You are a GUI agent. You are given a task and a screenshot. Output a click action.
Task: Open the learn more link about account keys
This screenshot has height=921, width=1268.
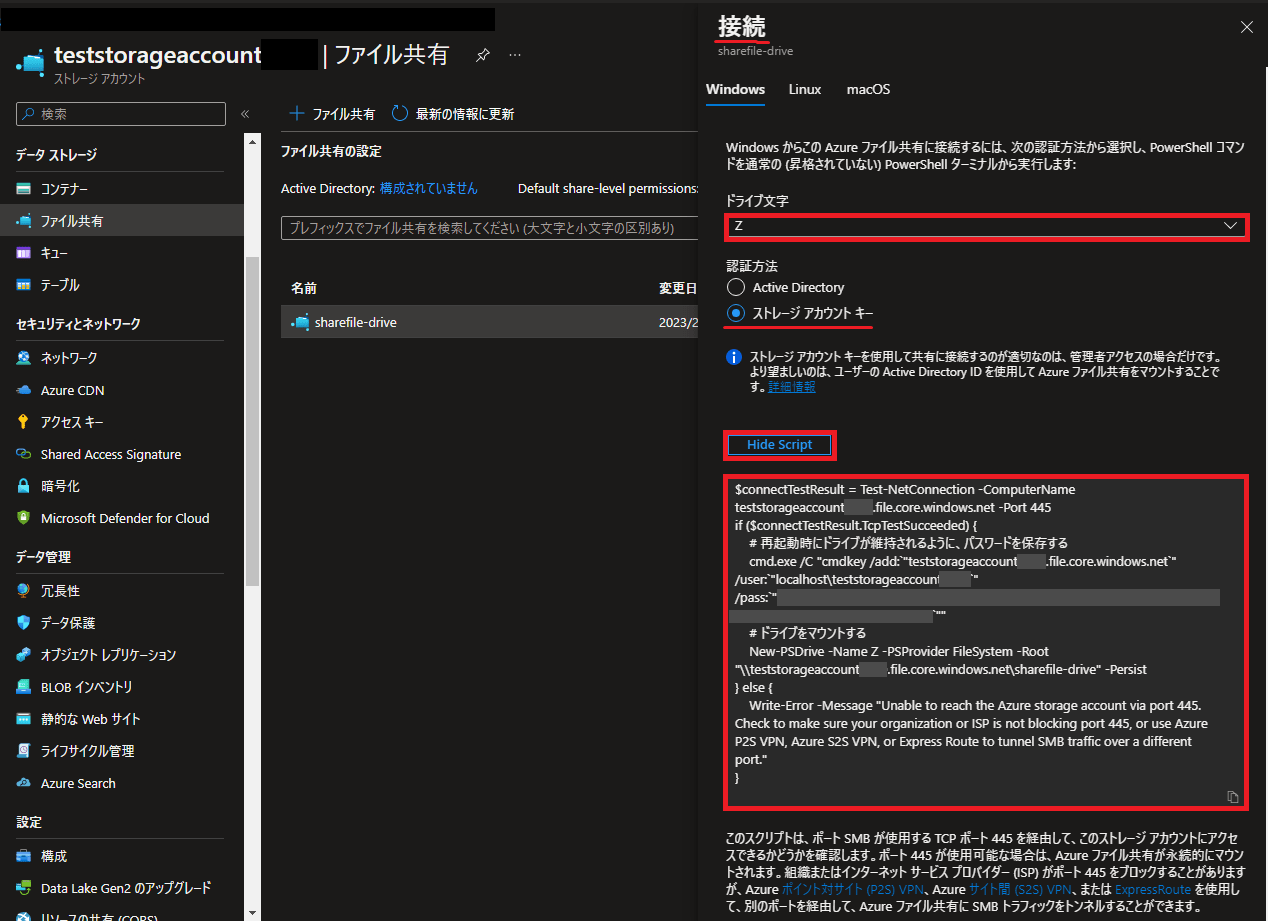pos(792,387)
